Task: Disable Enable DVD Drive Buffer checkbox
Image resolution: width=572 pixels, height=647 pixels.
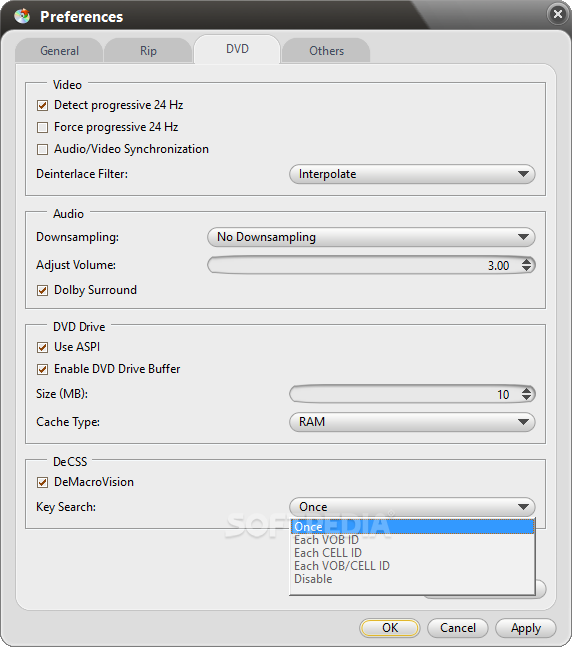Action: click(x=43, y=369)
